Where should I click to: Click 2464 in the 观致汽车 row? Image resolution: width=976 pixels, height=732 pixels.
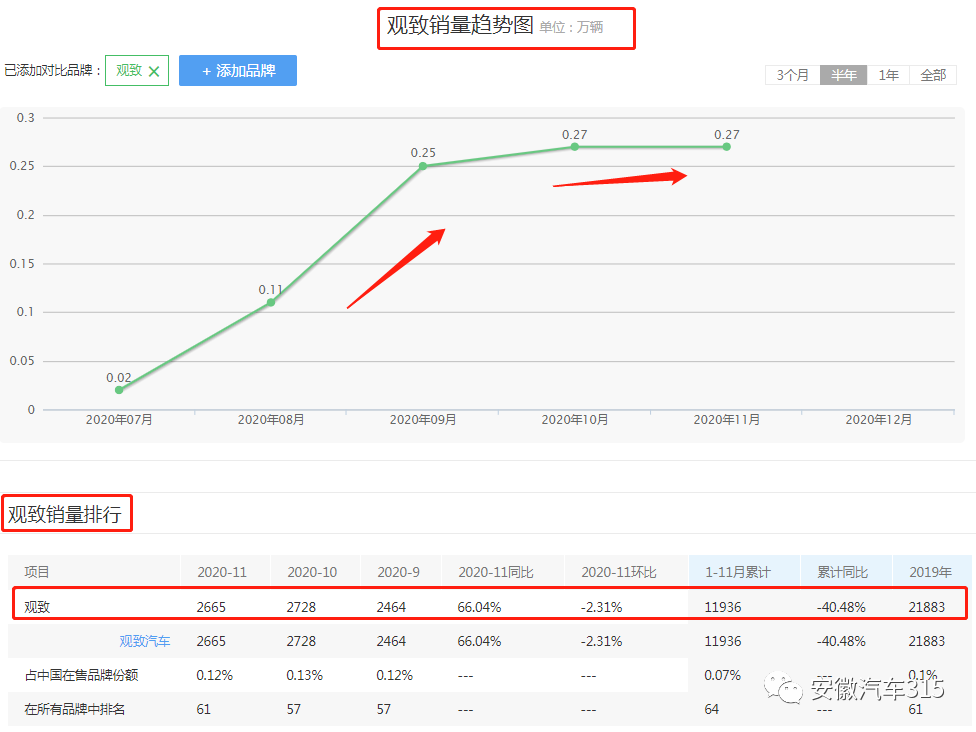point(391,641)
